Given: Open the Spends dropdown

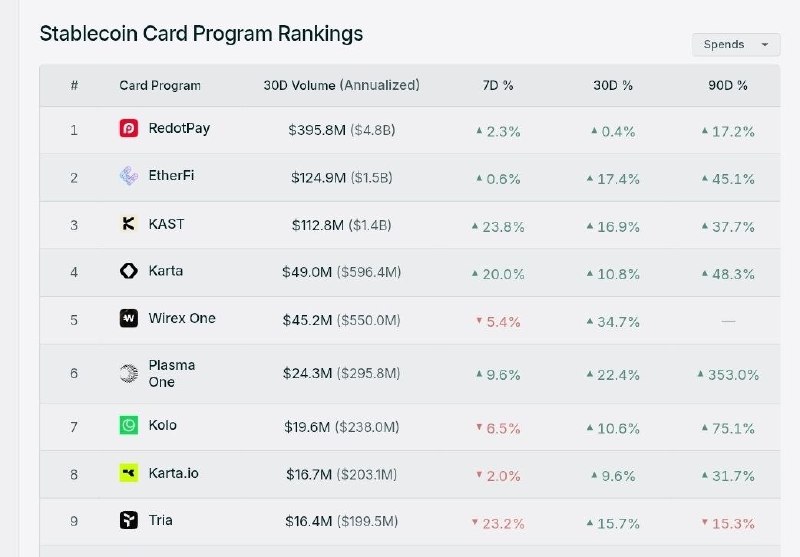Looking at the screenshot, I should coord(736,45).
